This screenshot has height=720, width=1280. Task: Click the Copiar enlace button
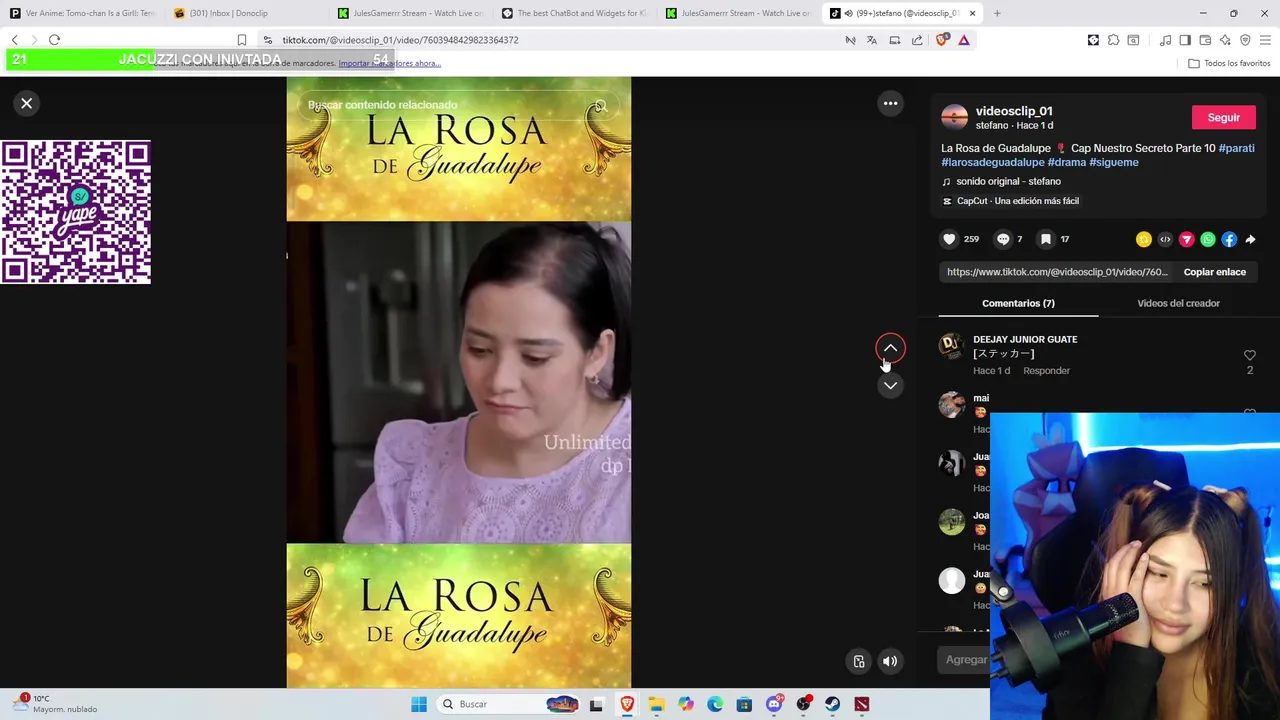(1215, 272)
